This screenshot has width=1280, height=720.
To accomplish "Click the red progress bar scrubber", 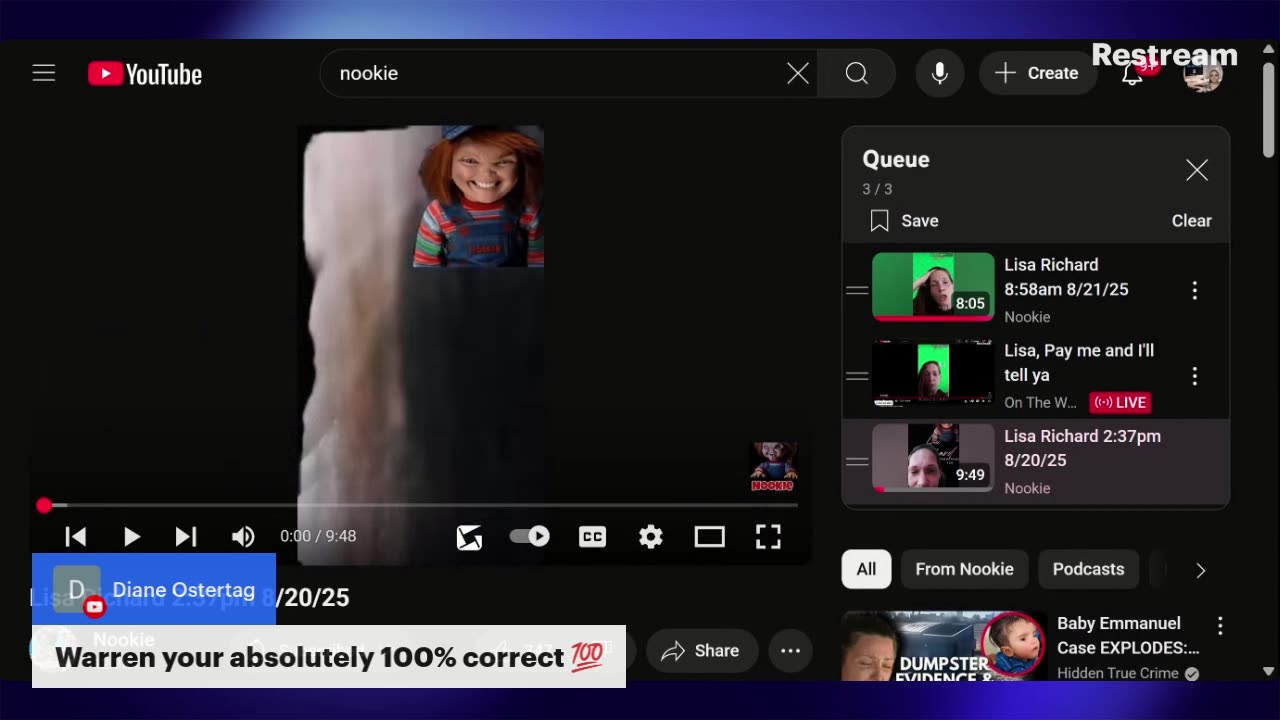I will pos(44,506).
